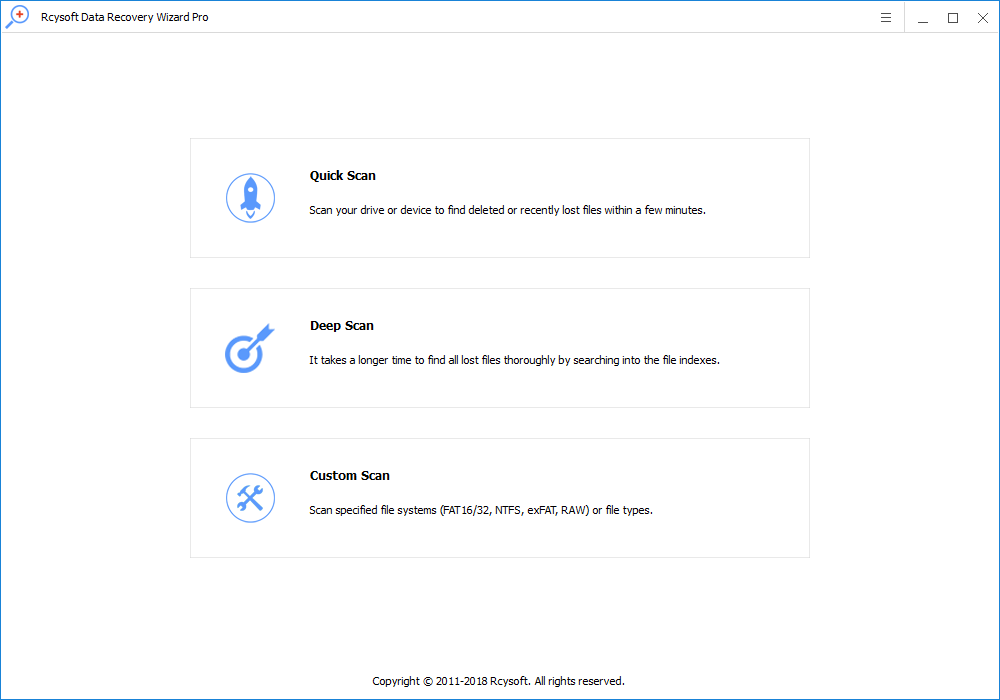Select the Quick Scan heading
Viewport: 1000px width, 700px height.
tap(343, 176)
